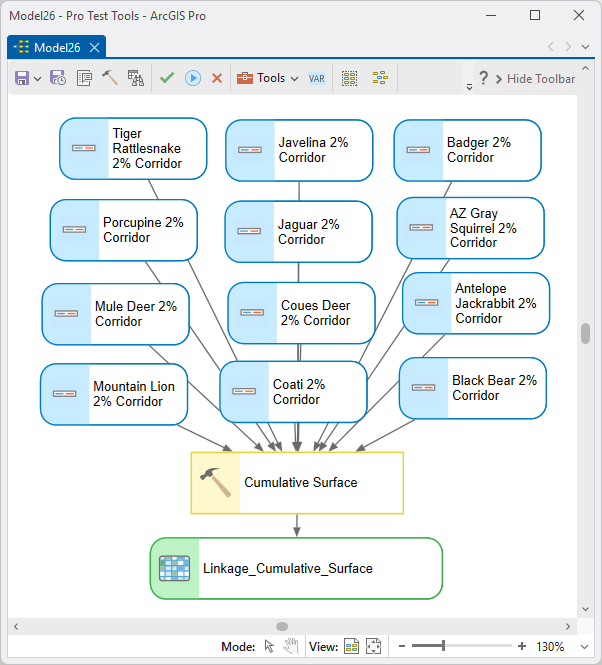This screenshot has width=602, height=665.
Task: Save the model with Save icon
Action: [x=22, y=78]
